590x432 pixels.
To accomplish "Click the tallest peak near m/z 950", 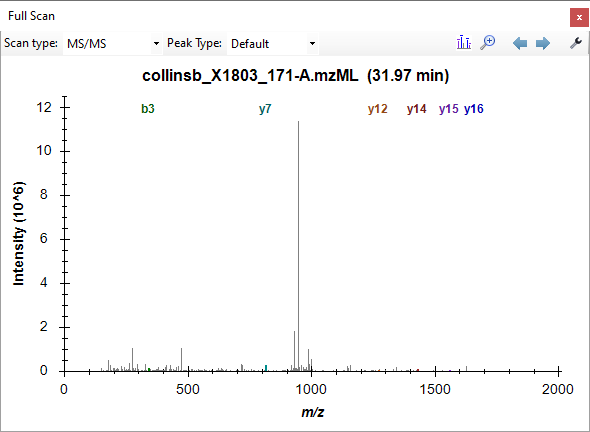I will click(x=299, y=245).
